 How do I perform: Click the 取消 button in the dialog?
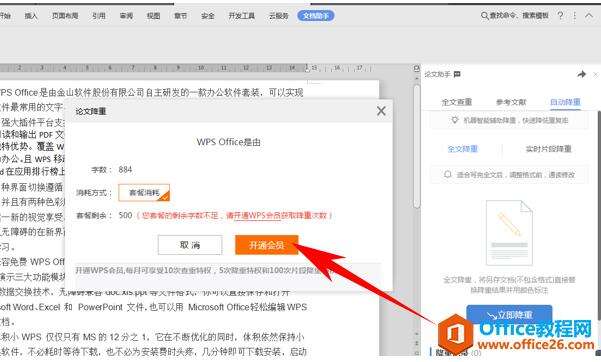coord(190,245)
